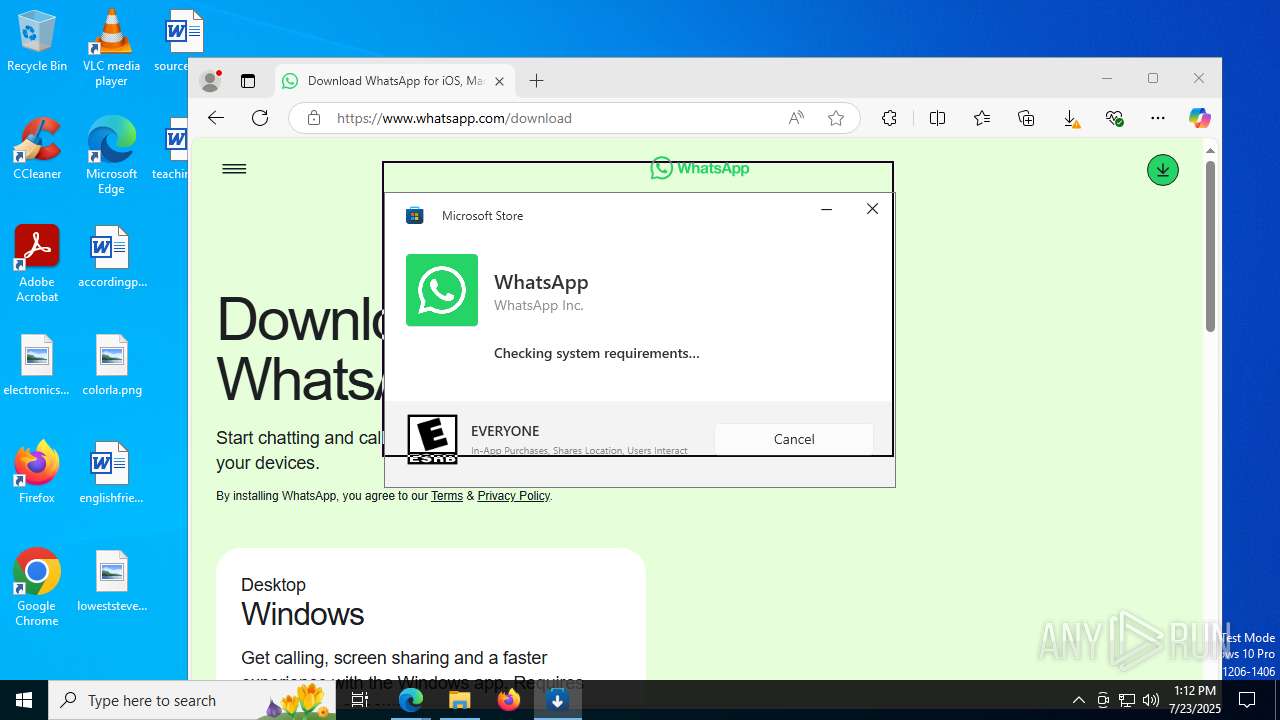Go back with the browser back arrow
The width and height of the screenshot is (1280, 720).
click(x=216, y=118)
